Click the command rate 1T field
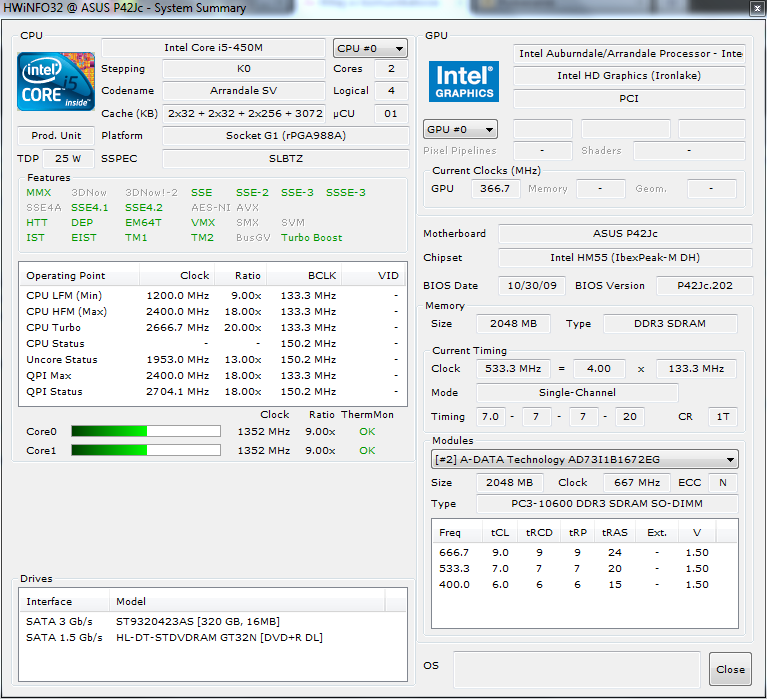767x699 pixels. point(722,417)
